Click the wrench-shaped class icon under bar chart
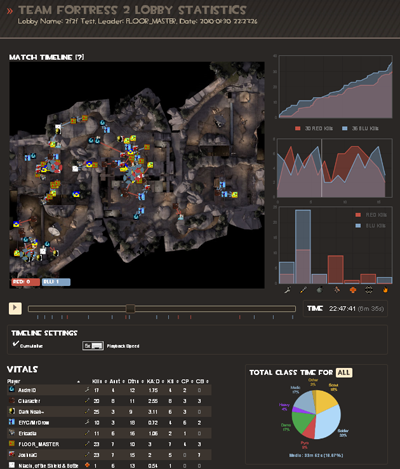Viewport: 400px width, 469px height. click(287, 290)
